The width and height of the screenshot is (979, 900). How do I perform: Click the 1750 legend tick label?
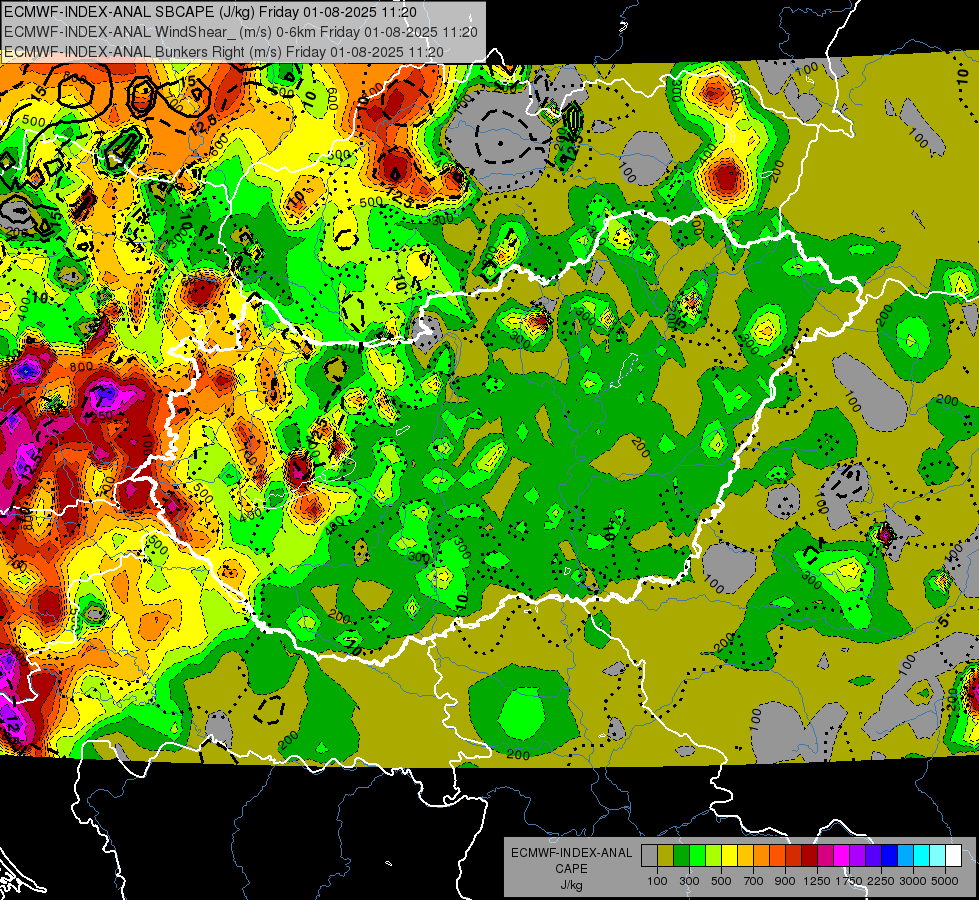coord(849,881)
